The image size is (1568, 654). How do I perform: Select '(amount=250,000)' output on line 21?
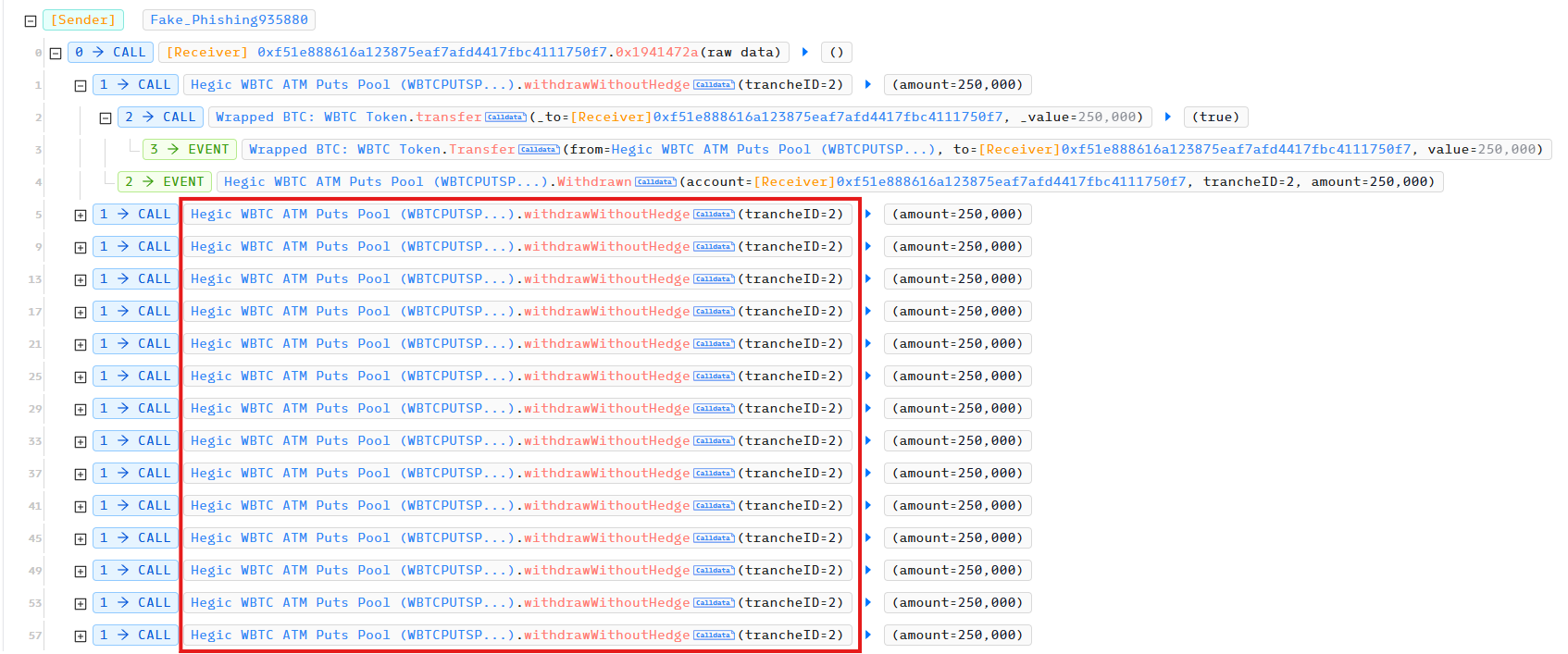pos(957,344)
